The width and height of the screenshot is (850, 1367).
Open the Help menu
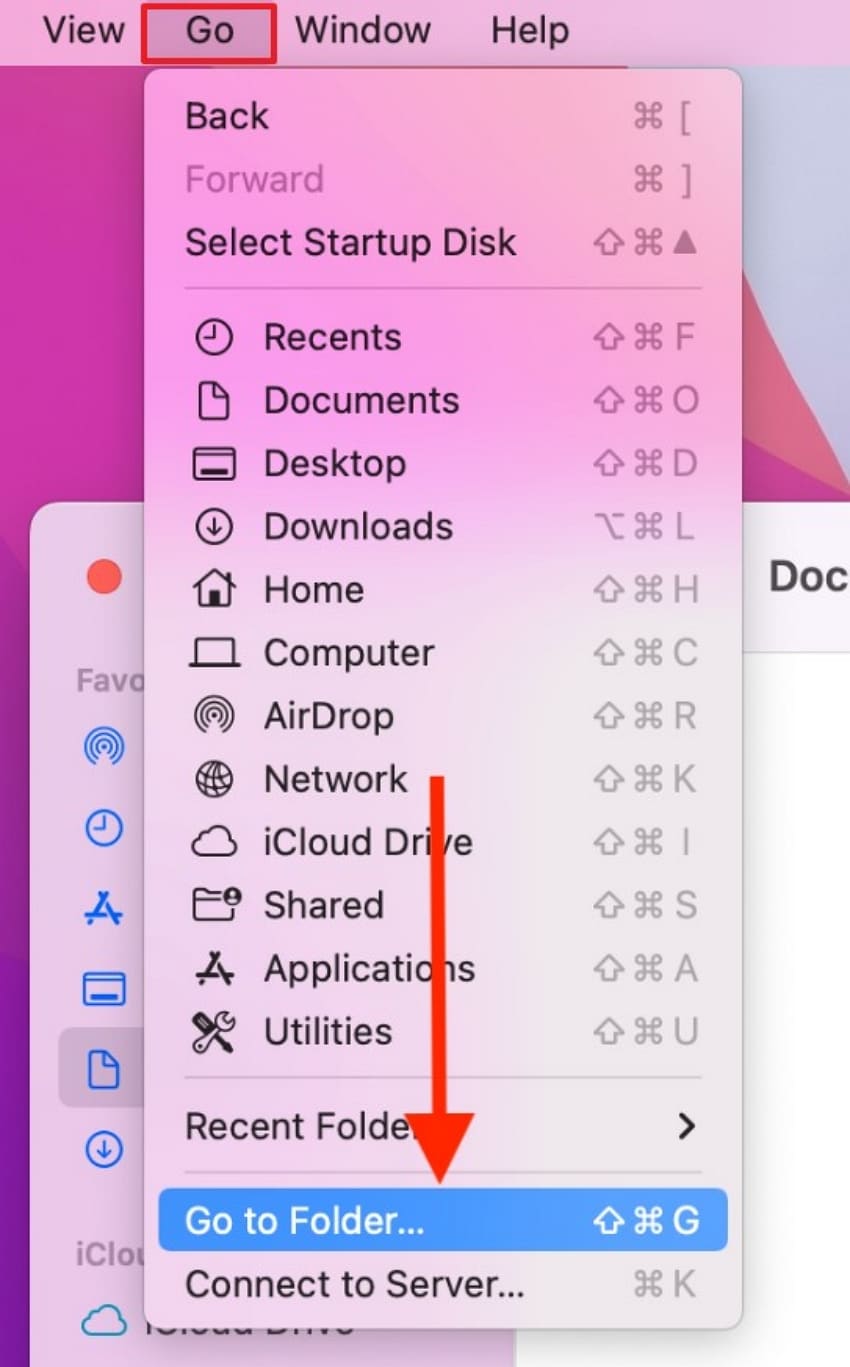click(x=529, y=30)
